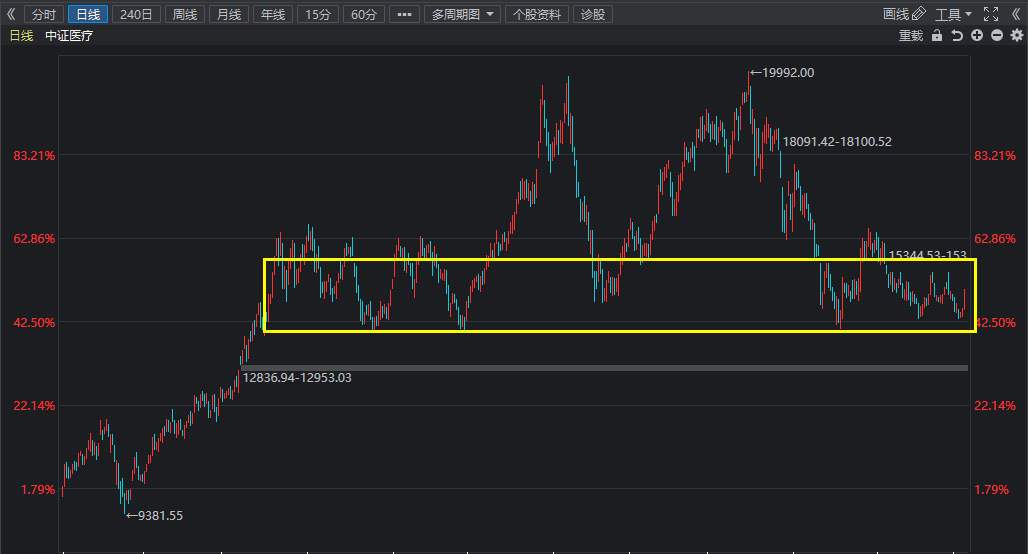Click the 日线 label beside index name
Screen dimensions: 1028x554
point(21,35)
